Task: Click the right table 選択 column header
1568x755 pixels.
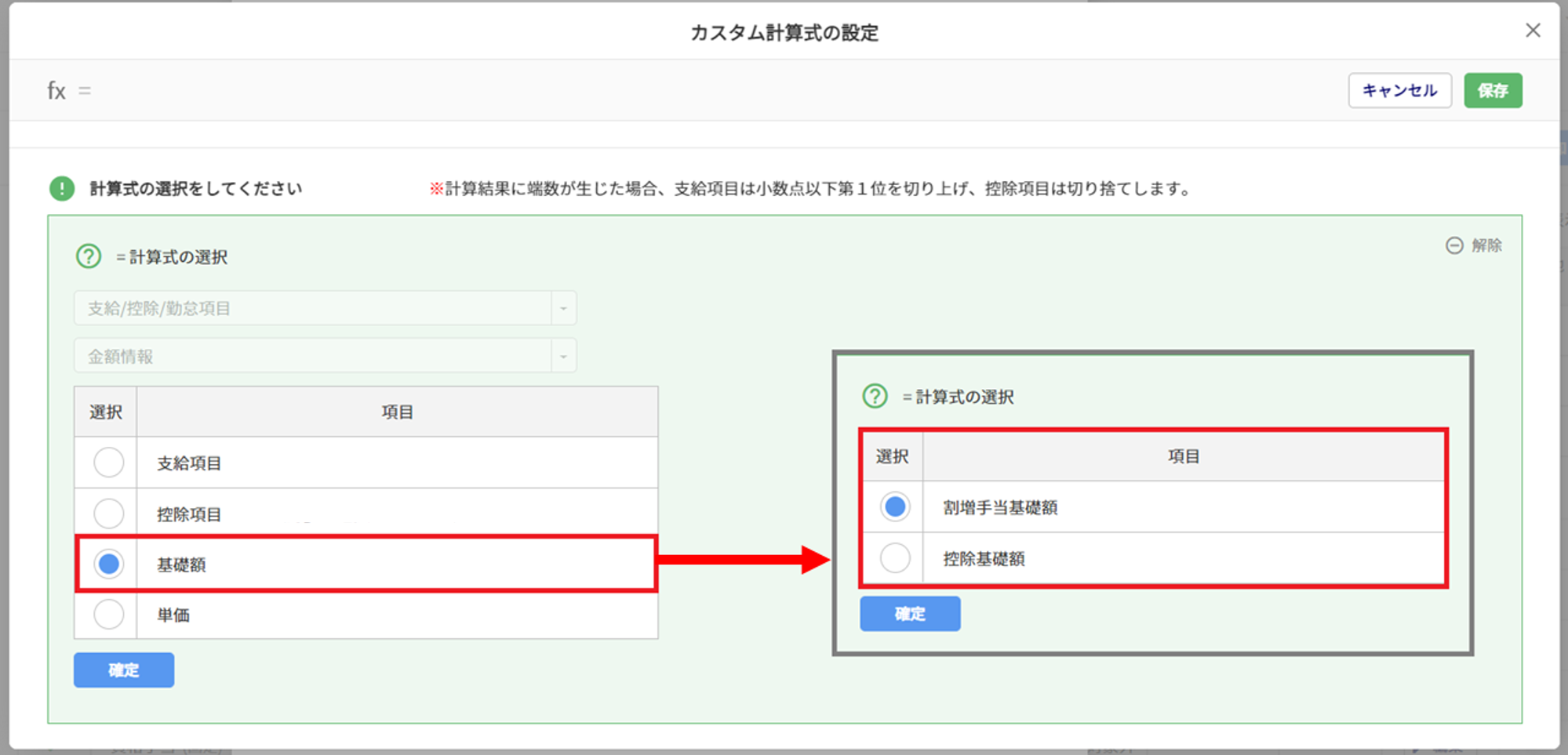Action: [893, 456]
